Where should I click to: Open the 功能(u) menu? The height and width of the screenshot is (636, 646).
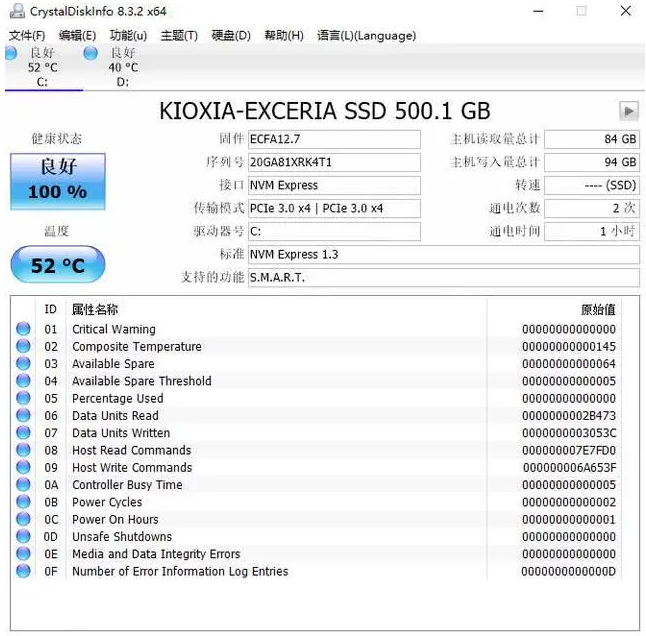(x=128, y=35)
